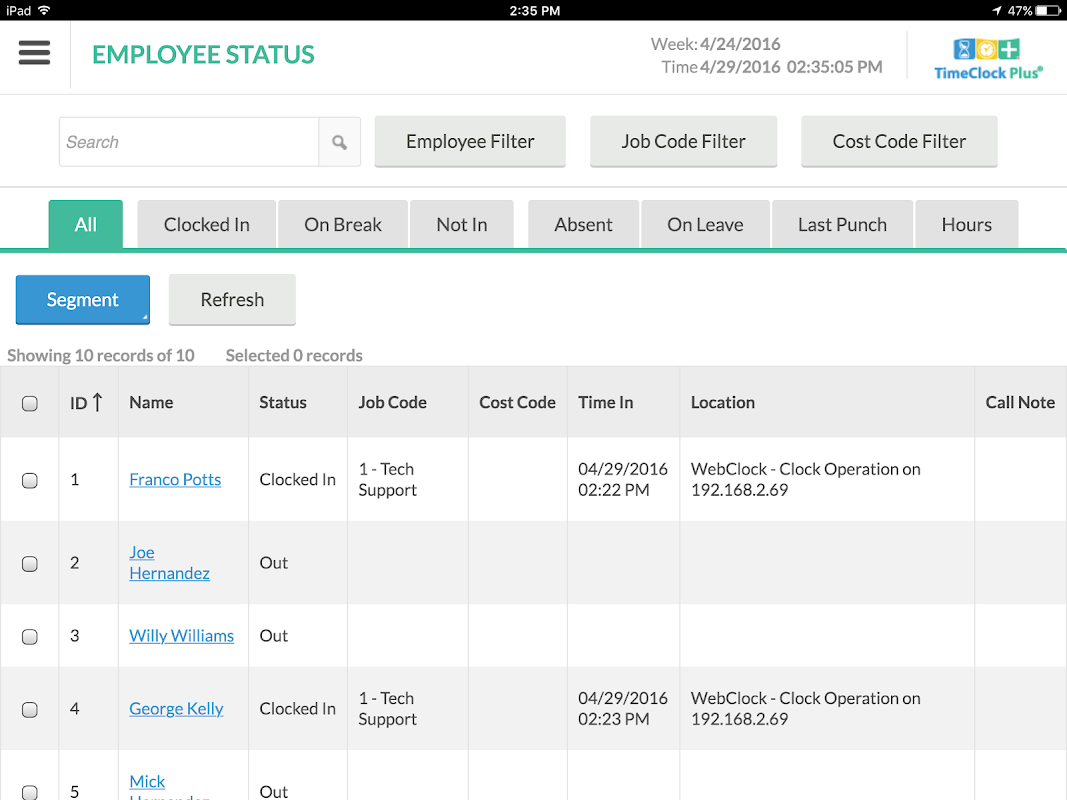
Task: Open the Cost Code Filter
Action: pyautogui.click(x=899, y=141)
